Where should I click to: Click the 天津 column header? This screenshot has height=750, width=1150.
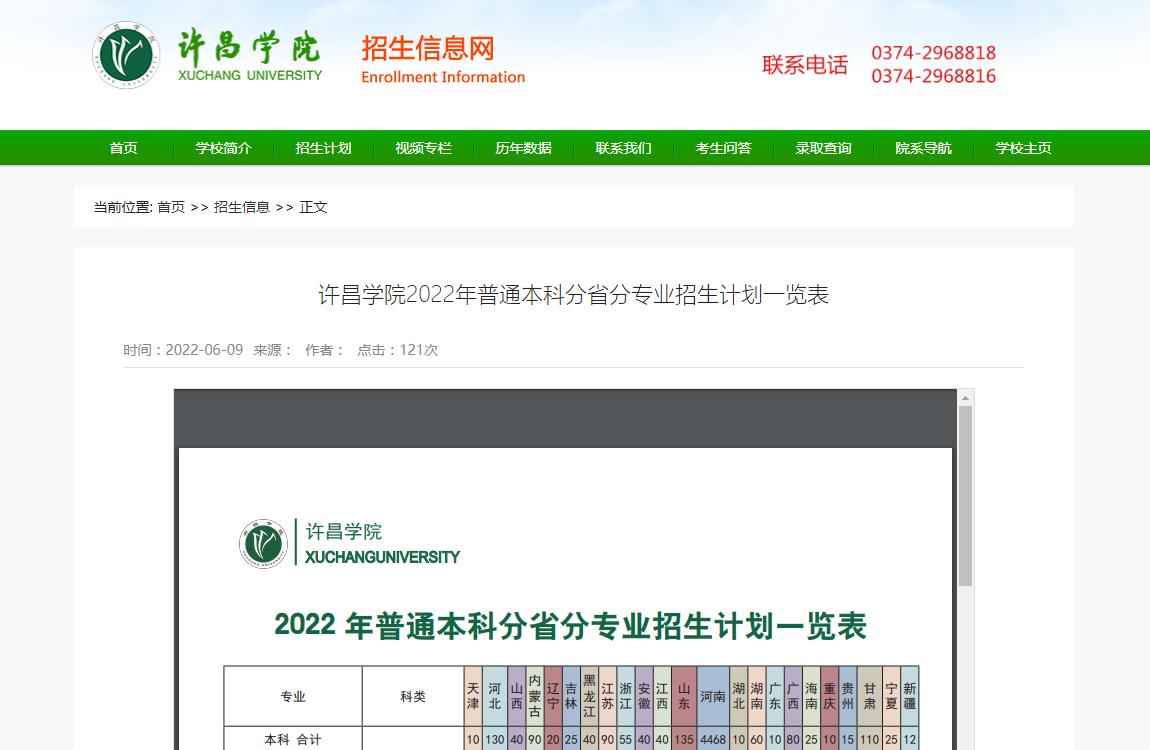473,696
